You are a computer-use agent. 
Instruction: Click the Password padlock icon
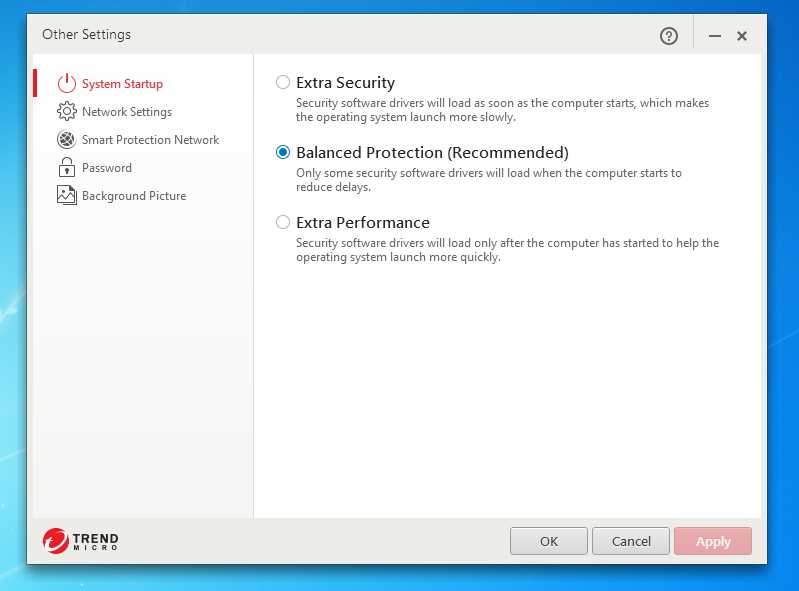pyautogui.click(x=67, y=168)
